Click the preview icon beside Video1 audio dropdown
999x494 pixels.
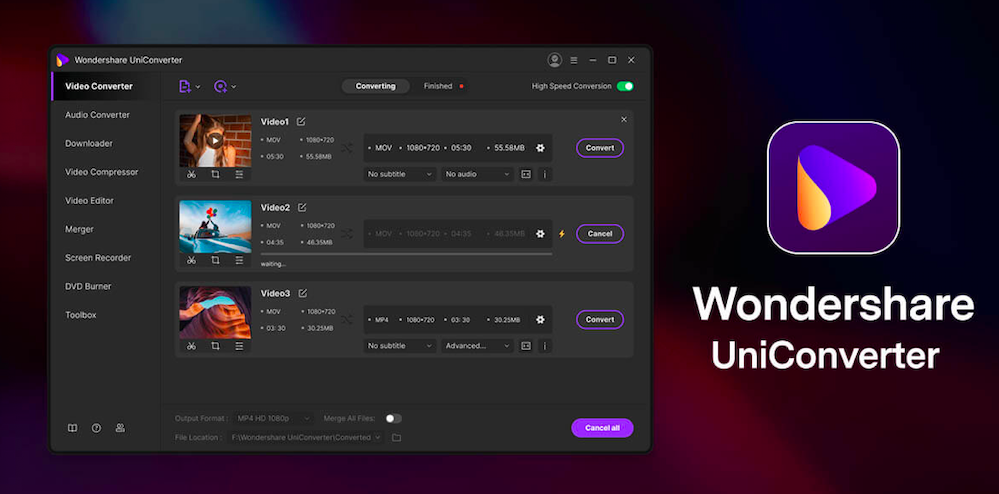coord(526,174)
